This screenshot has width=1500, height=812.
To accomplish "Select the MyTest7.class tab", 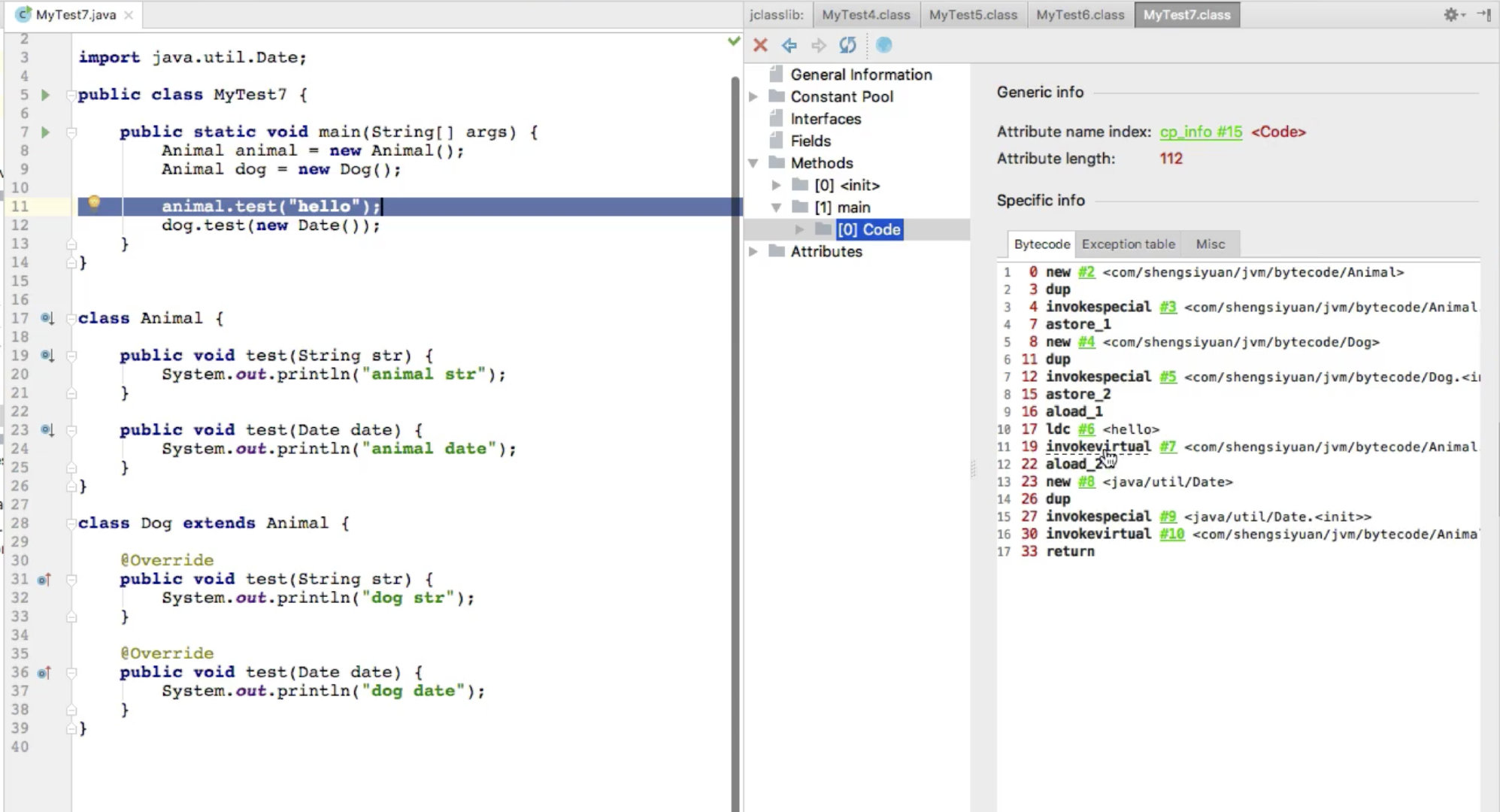I will pyautogui.click(x=1186, y=15).
